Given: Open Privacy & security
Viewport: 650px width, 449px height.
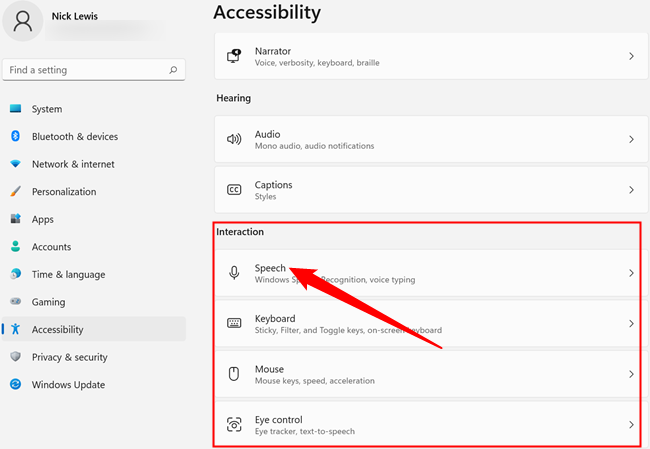Looking at the screenshot, I should [x=94, y=357].
